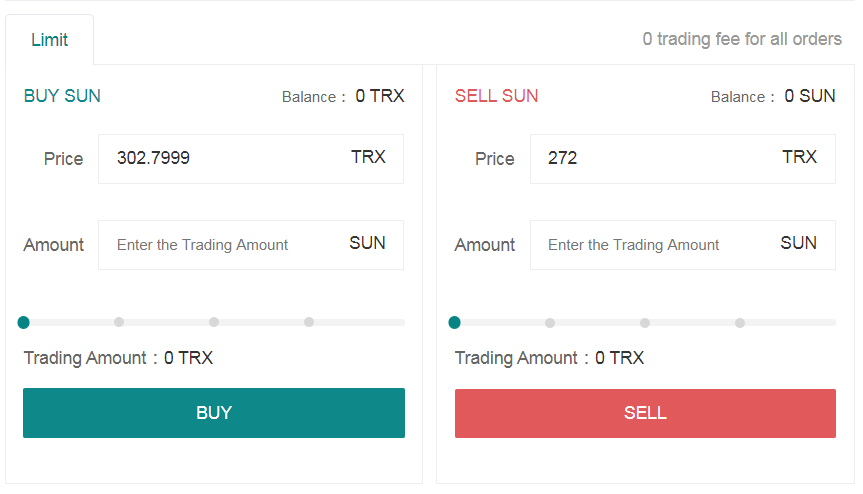Set sell slider to the second dot
Viewport: 863px width, 494px height.
pyautogui.click(x=550, y=322)
